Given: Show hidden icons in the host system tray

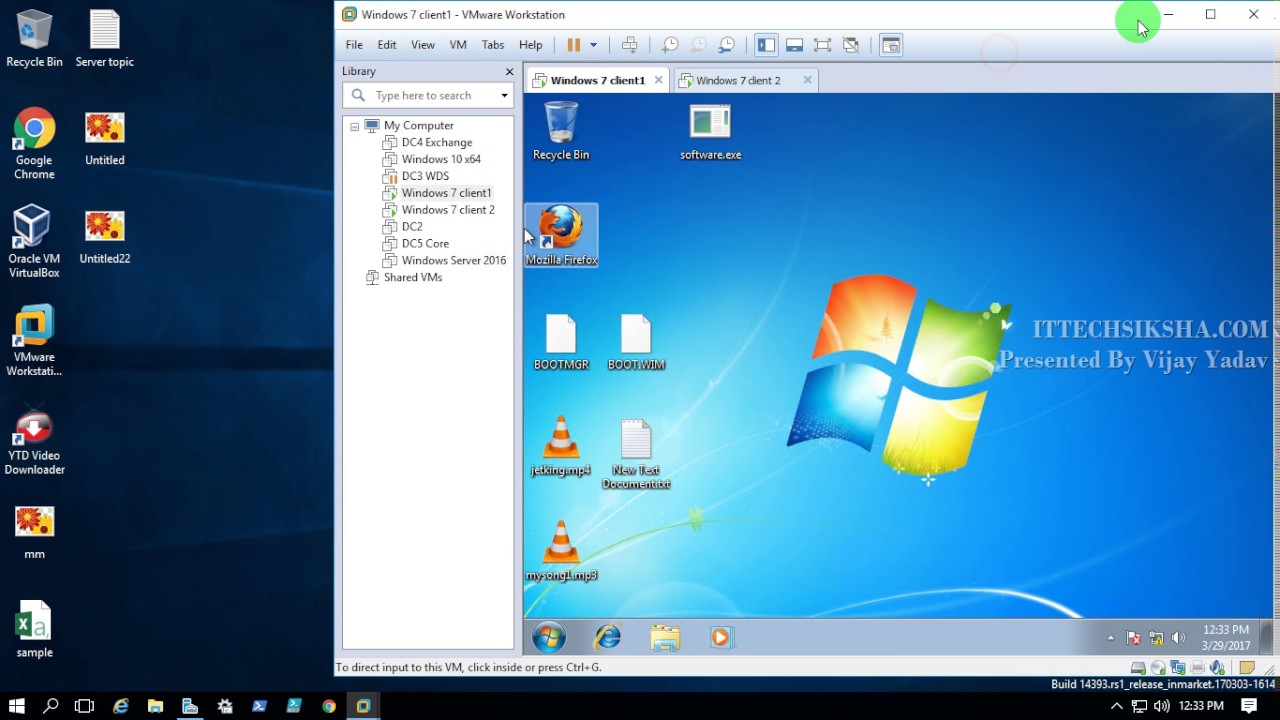Looking at the screenshot, I should pos(1117,706).
